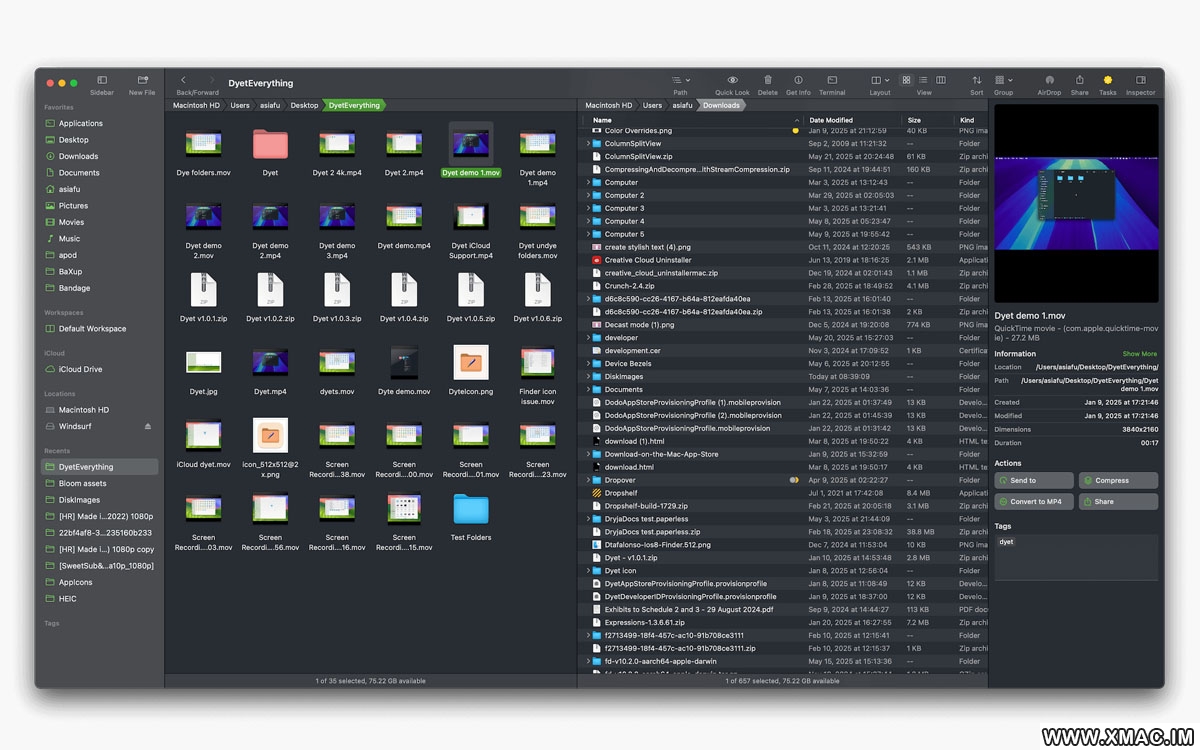The height and width of the screenshot is (750, 1200).
Task: Launch Terminal from the toolbar
Action: (x=832, y=80)
